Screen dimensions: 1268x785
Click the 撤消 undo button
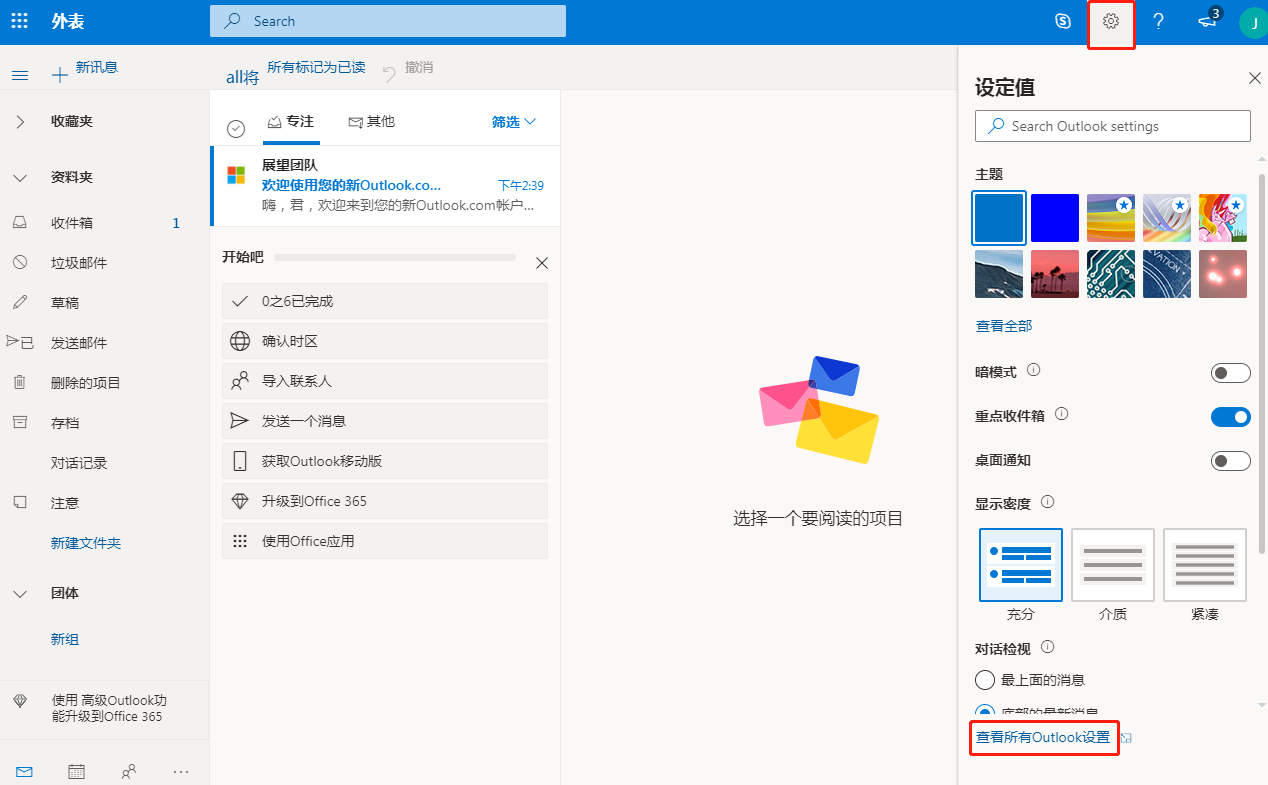408,68
